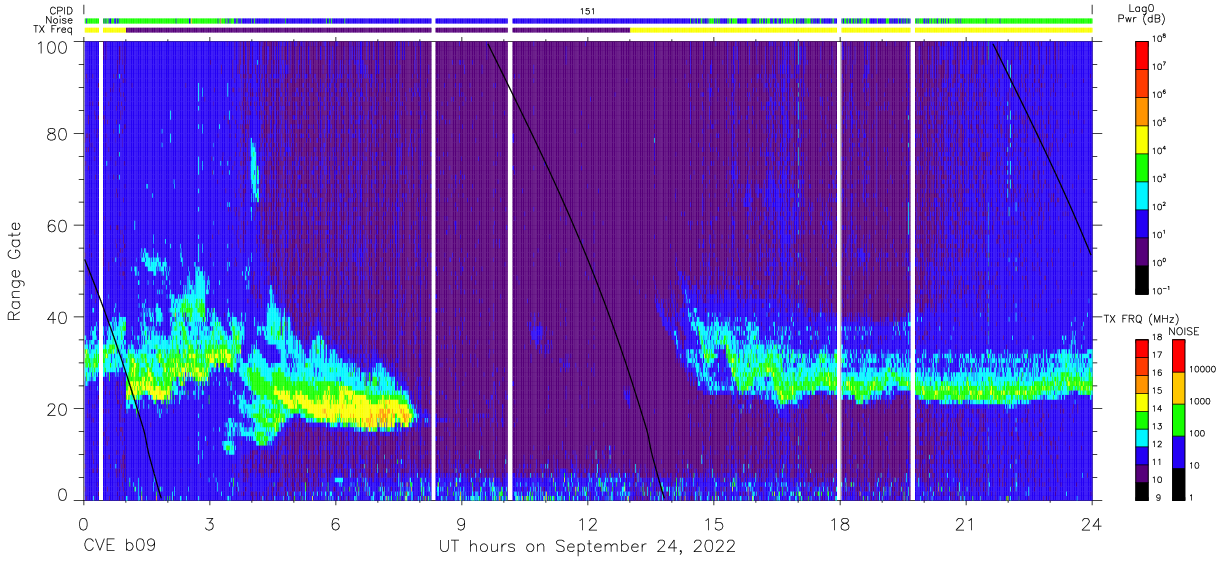
Task: Pick the black segment of the NOISE colorbar
Action: (x=1180, y=483)
